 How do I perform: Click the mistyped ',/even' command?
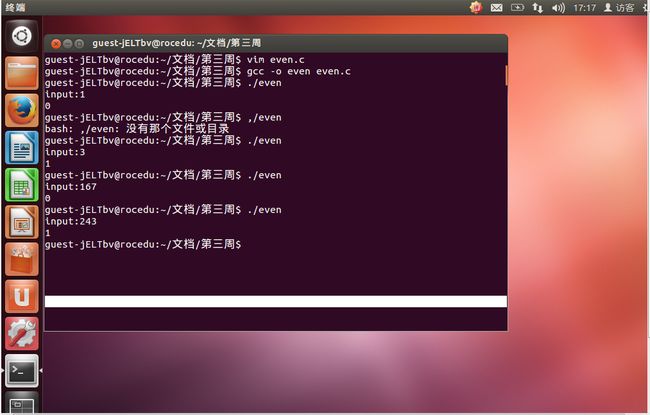pyautogui.click(x=264, y=118)
